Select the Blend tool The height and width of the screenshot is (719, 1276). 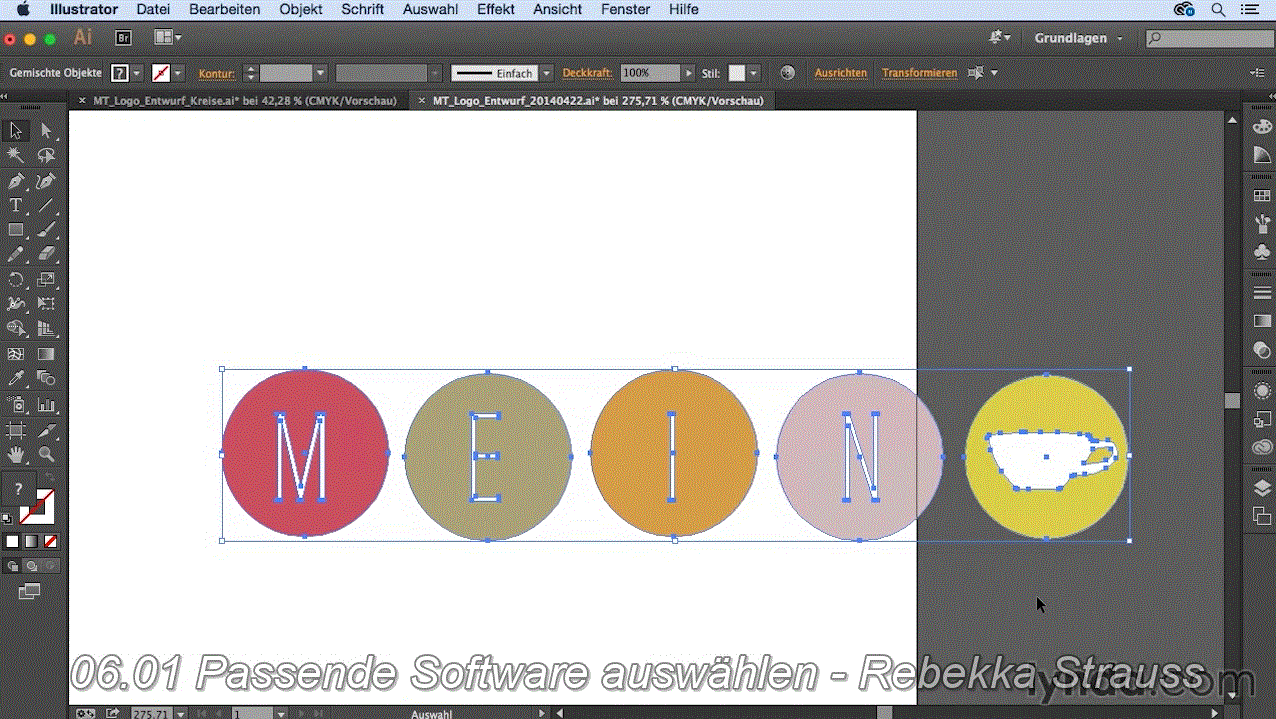pos(46,379)
